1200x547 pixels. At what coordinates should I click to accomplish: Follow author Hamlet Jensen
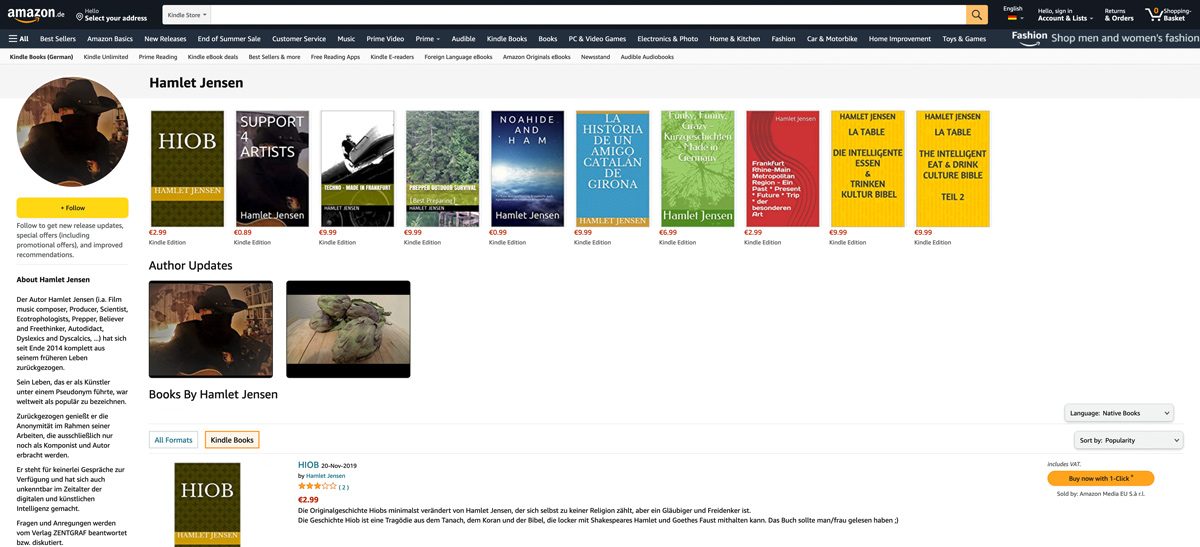point(72,208)
